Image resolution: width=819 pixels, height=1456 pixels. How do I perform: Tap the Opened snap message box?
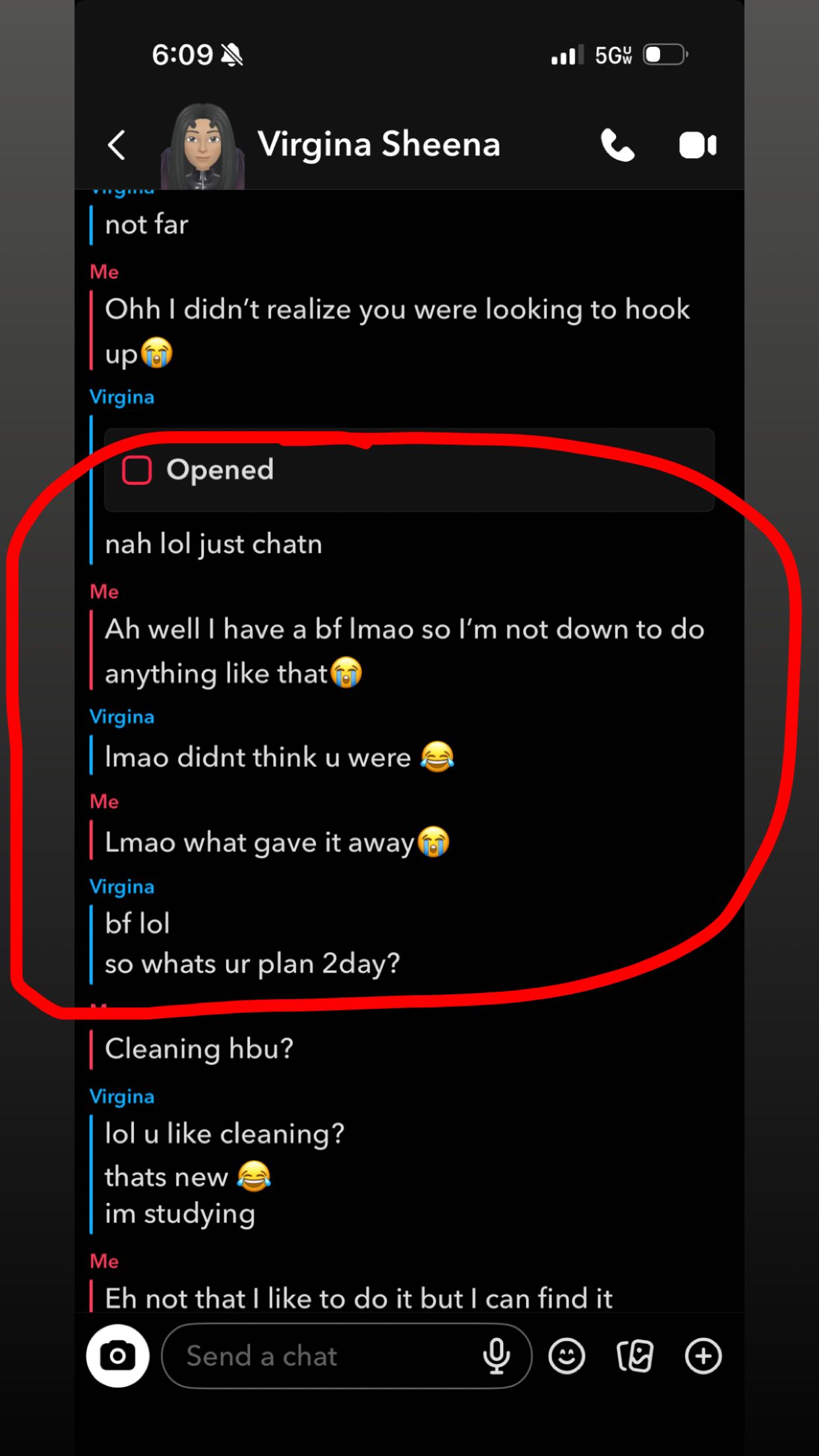click(x=409, y=470)
